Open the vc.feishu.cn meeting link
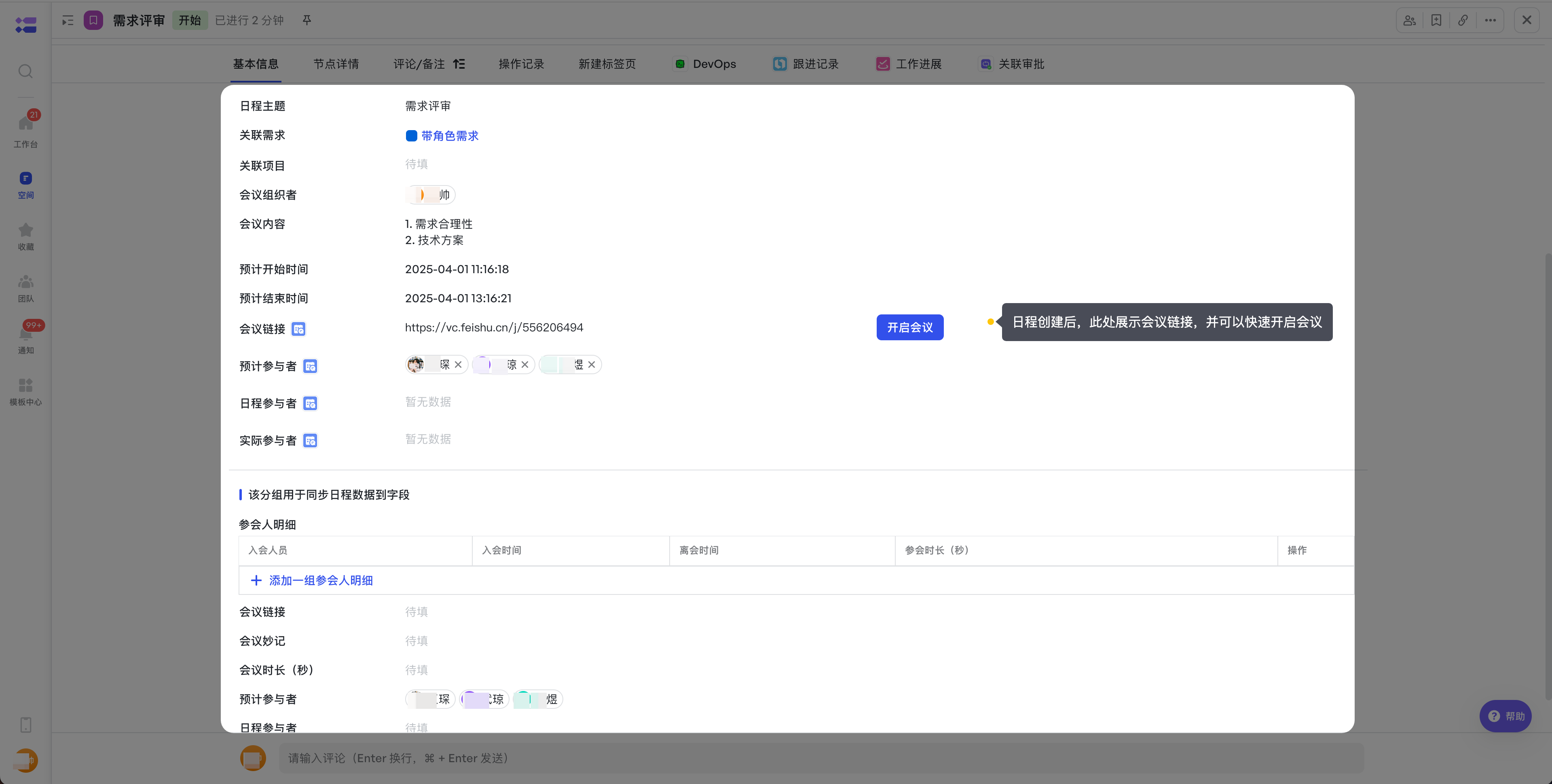Image resolution: width=1552 pixels, height=784 pixels. click(x=494, y=328)
